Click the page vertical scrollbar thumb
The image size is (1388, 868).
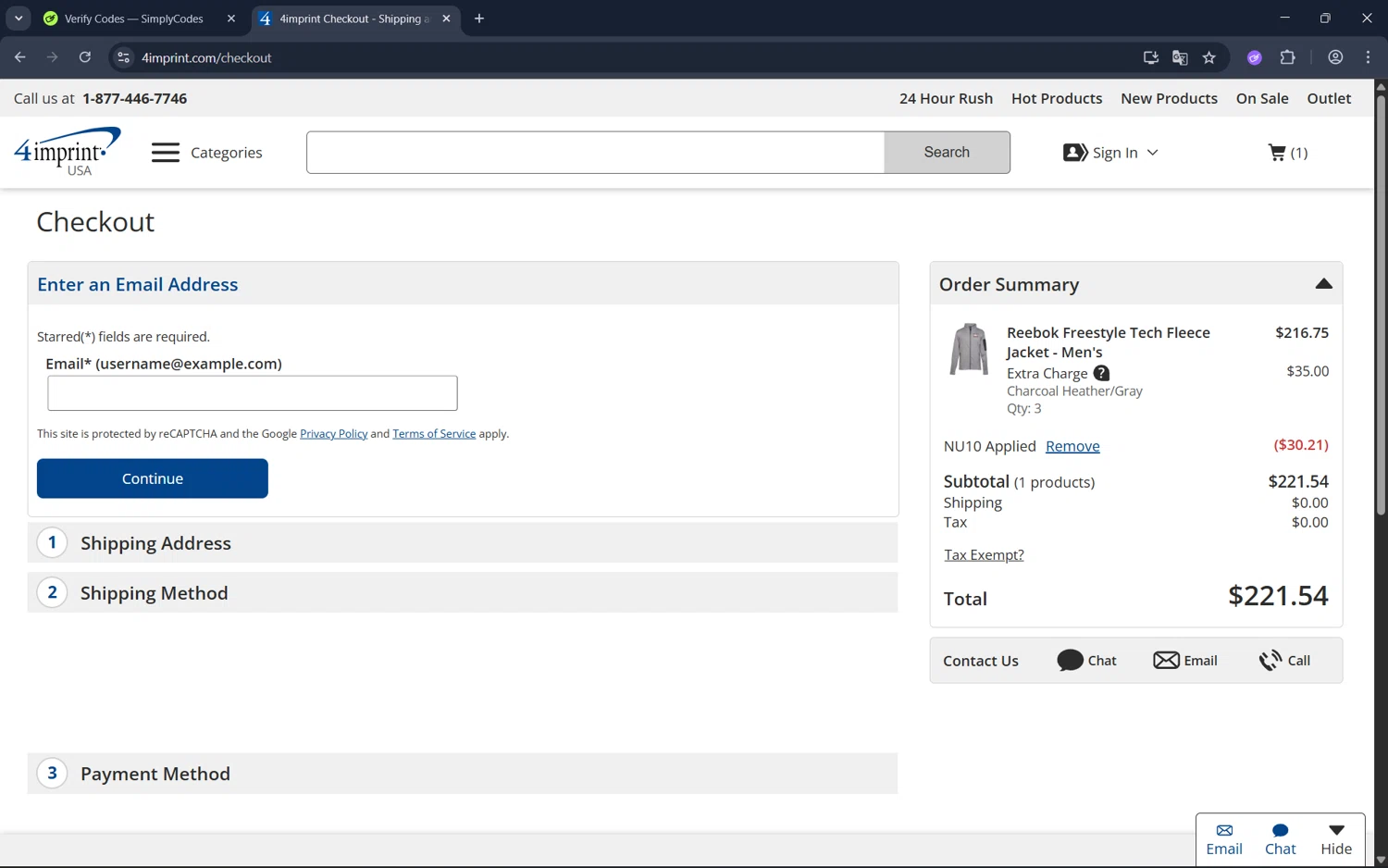(x=1381, y=304)
